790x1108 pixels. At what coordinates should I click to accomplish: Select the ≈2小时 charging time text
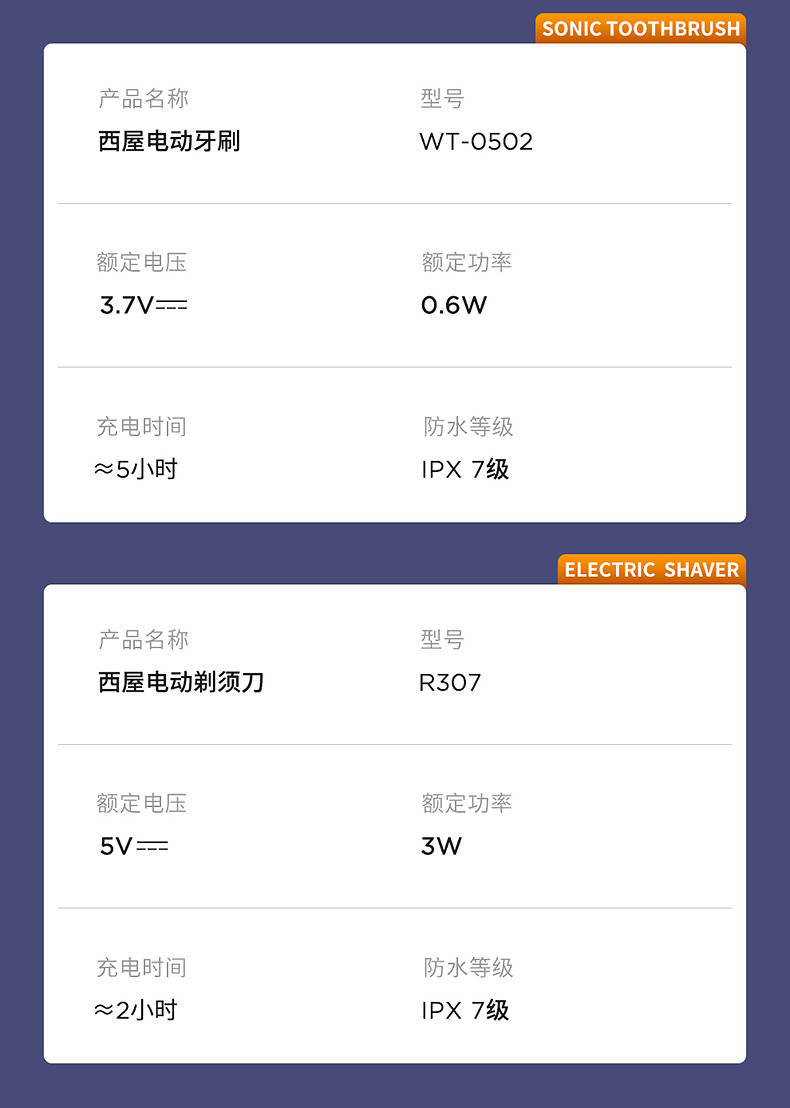pos(136,1010)
